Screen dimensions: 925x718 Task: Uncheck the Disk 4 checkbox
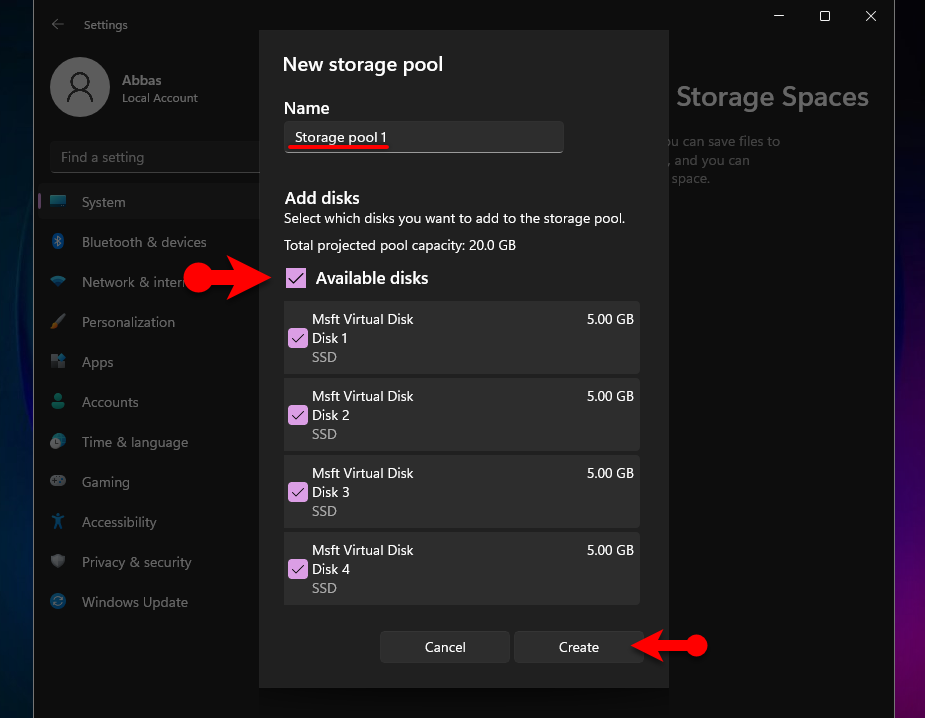click(x=298, y=569)
